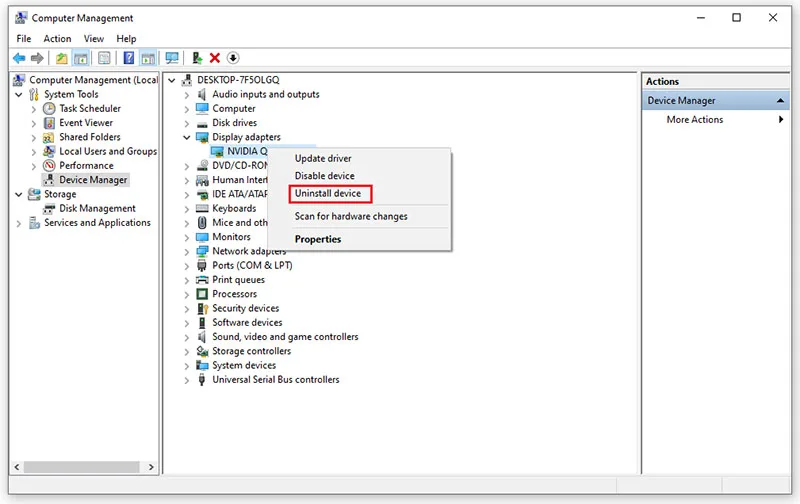This screenshot has width=800, height=504.
Task: Select DVD/CD-ROM drives category
Action: [x=240, y=166]
